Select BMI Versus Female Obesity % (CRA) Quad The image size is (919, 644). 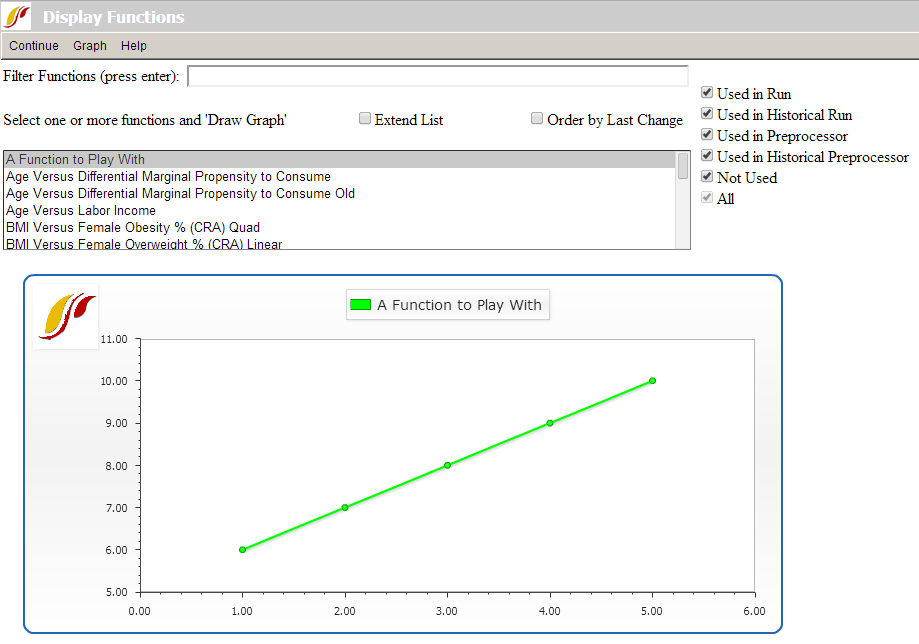click(x=133, y=228)
